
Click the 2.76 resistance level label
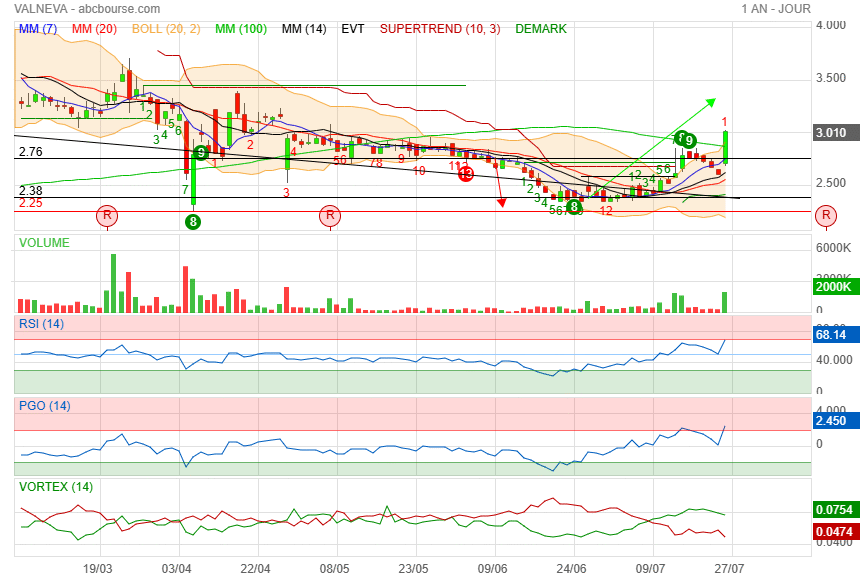click(31, 152)
